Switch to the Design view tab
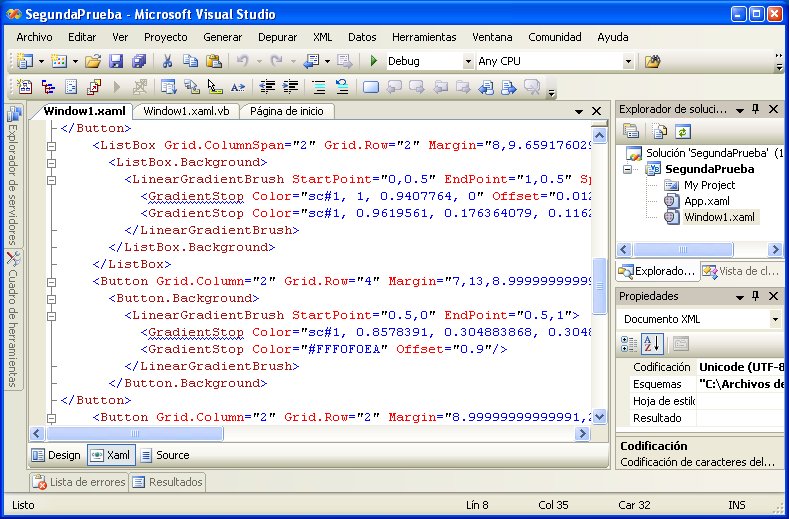The width and height of the screenshot is (789, 519). [x=56, y=455]
